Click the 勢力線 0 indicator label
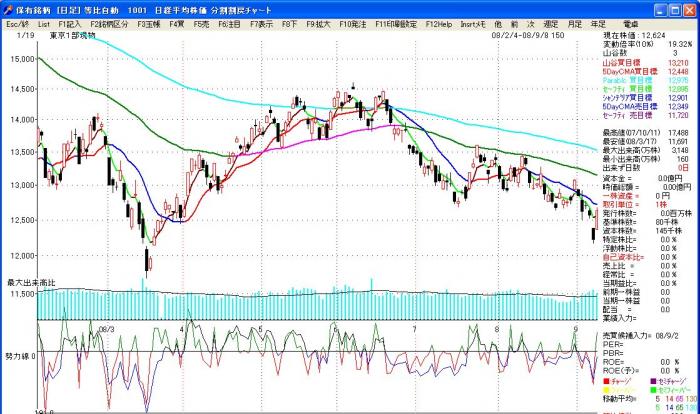 [x=20, y=356]
